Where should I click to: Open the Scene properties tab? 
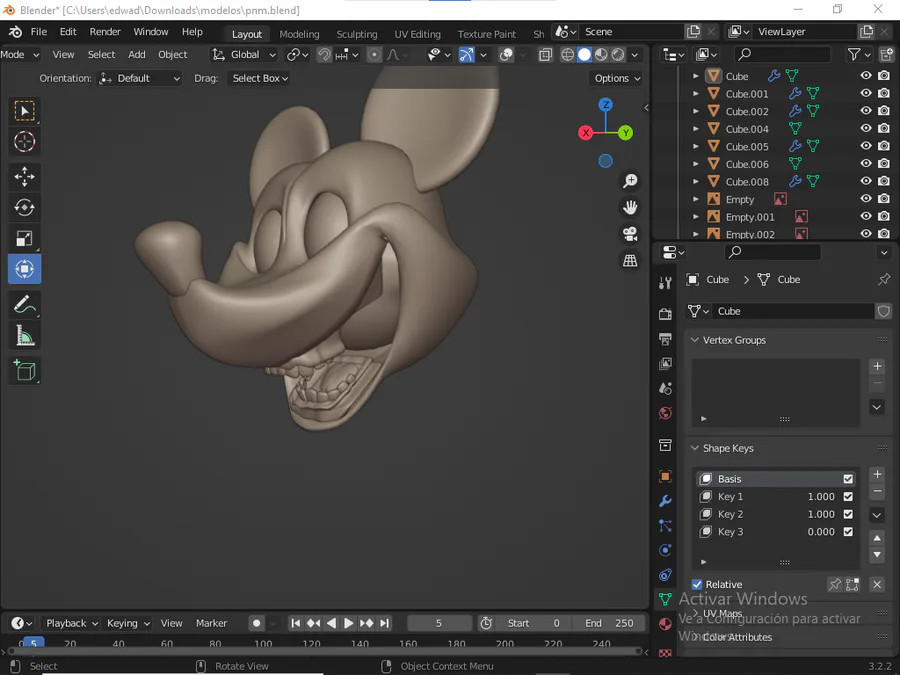tap(665, 389)
